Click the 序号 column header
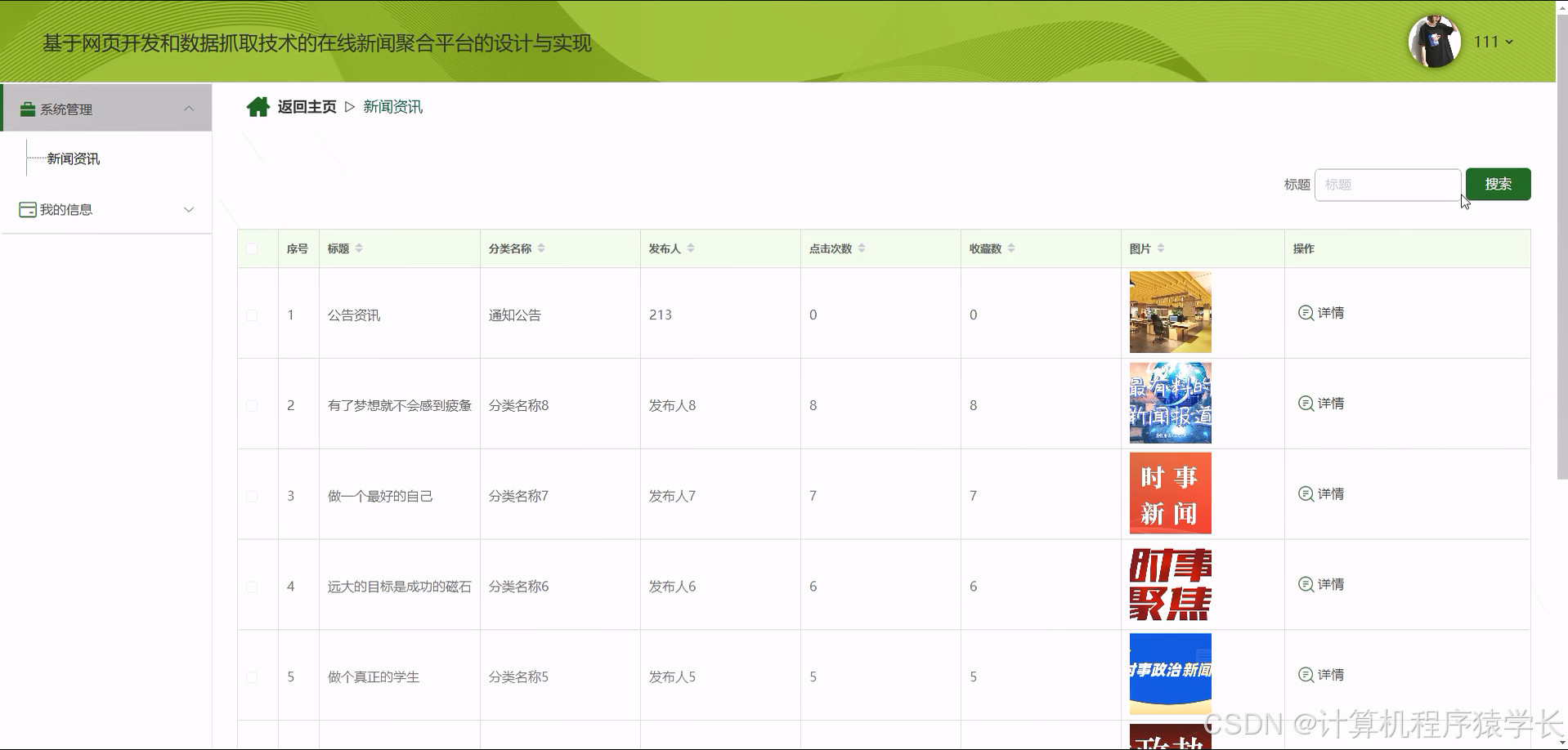Image resolution: width=1568 pixels, height=750 pixels. click(x=298, y=248)
